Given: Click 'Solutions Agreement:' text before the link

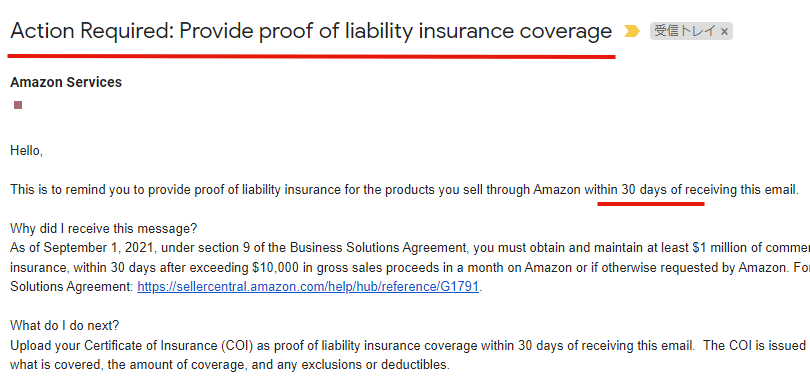Looking at the screenshot, I should [x=72, y=287].
